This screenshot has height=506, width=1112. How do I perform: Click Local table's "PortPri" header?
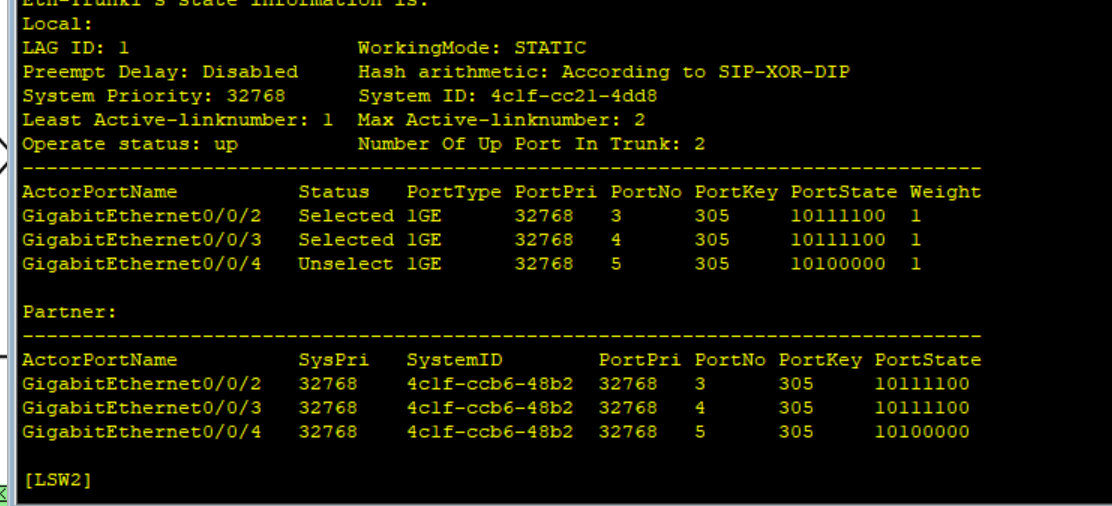pos(556,192)
